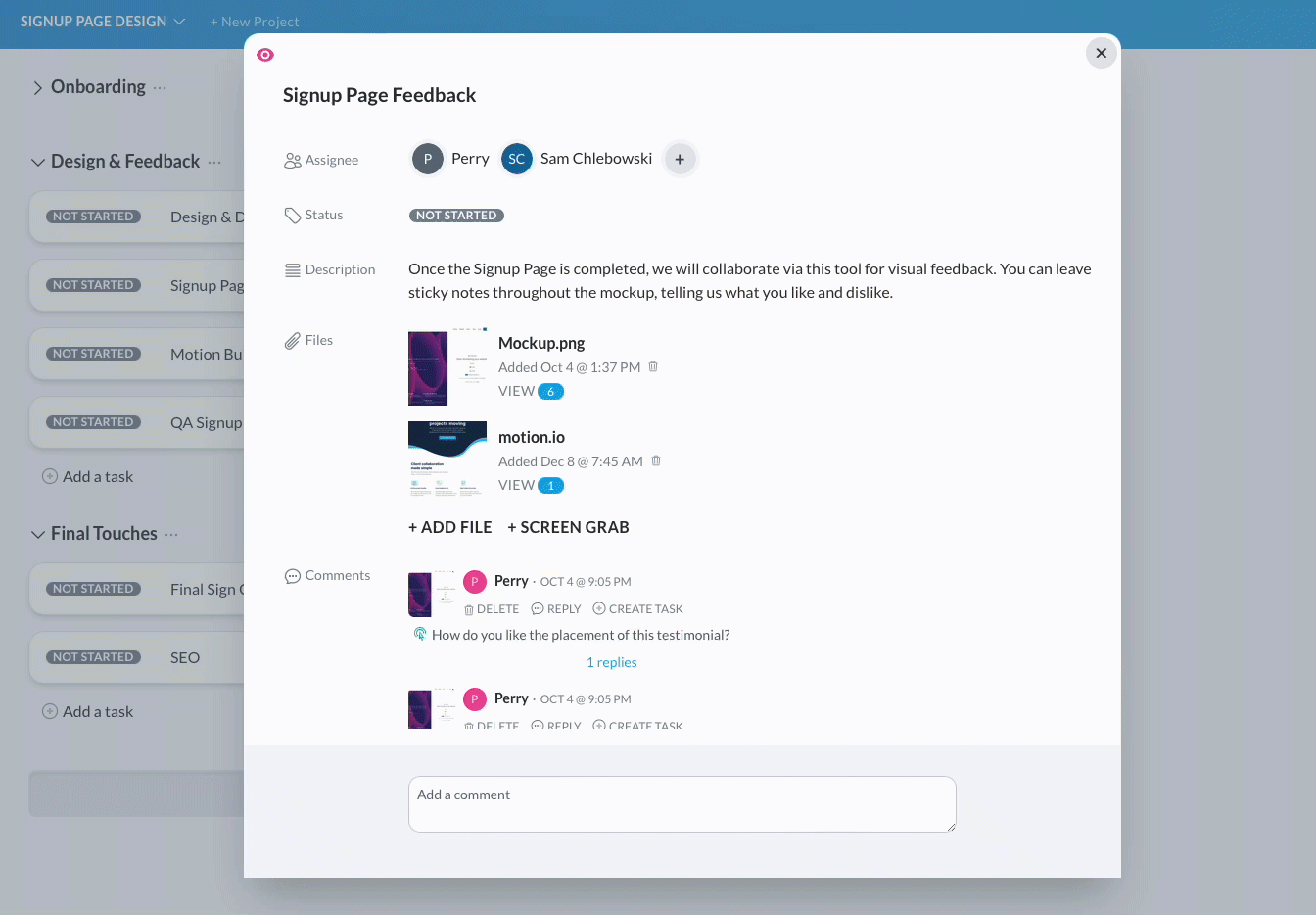
Task: Add a task under Design & Feedback
Action: [x=88, y=477]
